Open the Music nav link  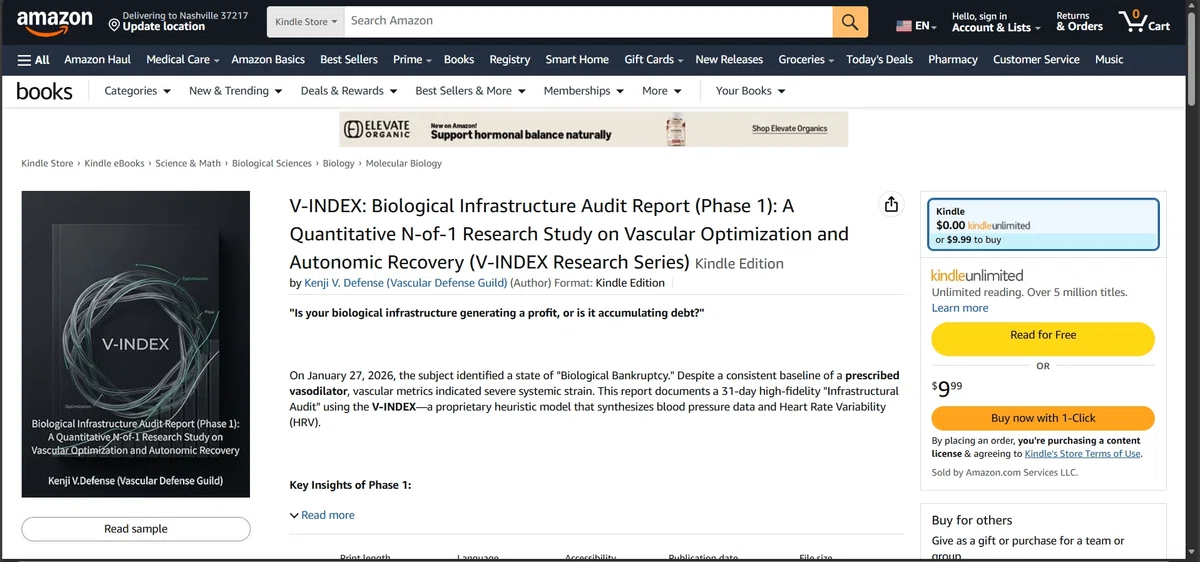(x=1109, y=59)
